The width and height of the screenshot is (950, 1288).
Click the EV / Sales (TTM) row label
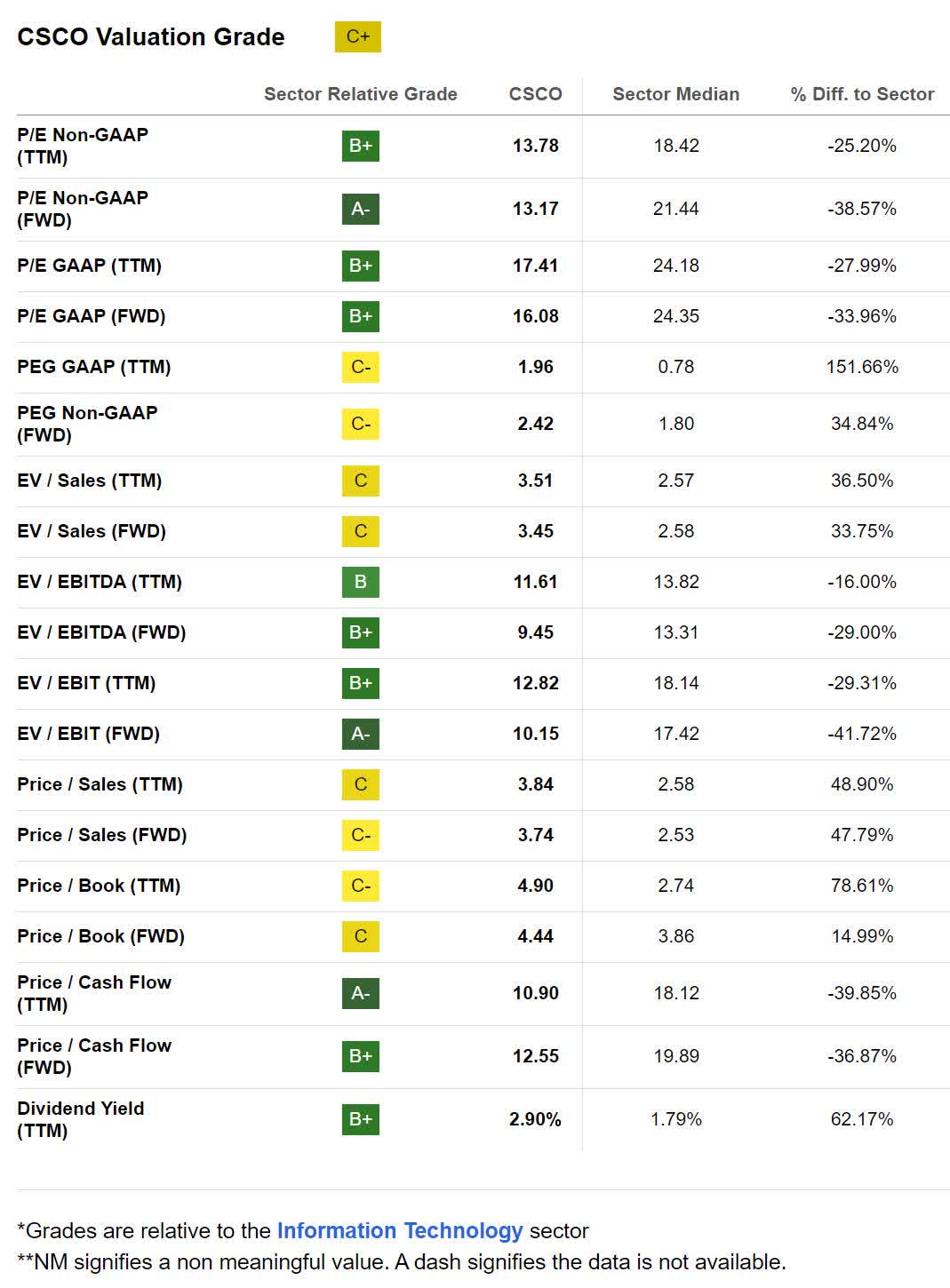pos(90,481)
